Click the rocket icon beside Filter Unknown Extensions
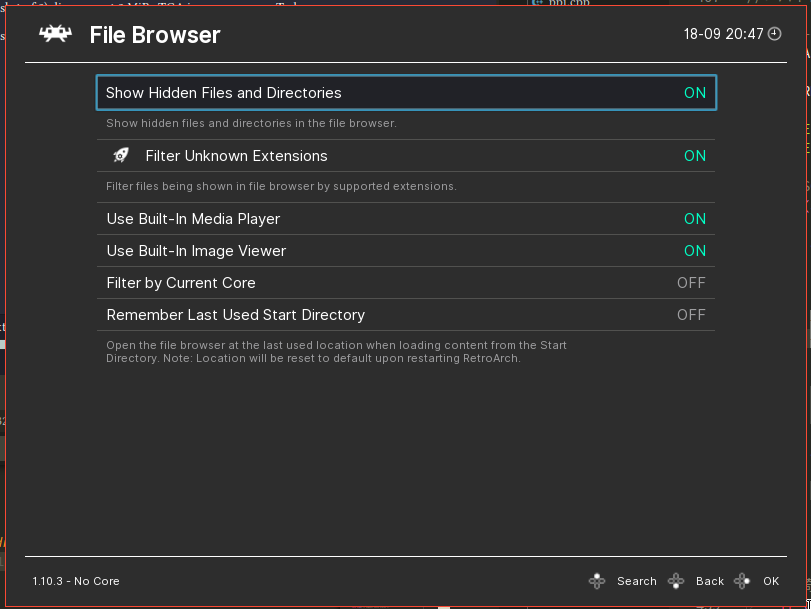The image size is (811, 609). (121, 155)
